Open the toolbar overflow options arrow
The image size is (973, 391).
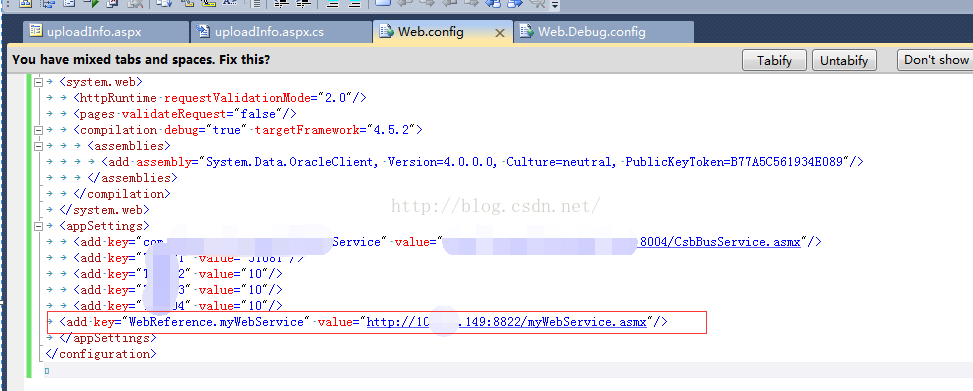coord(554,5)
